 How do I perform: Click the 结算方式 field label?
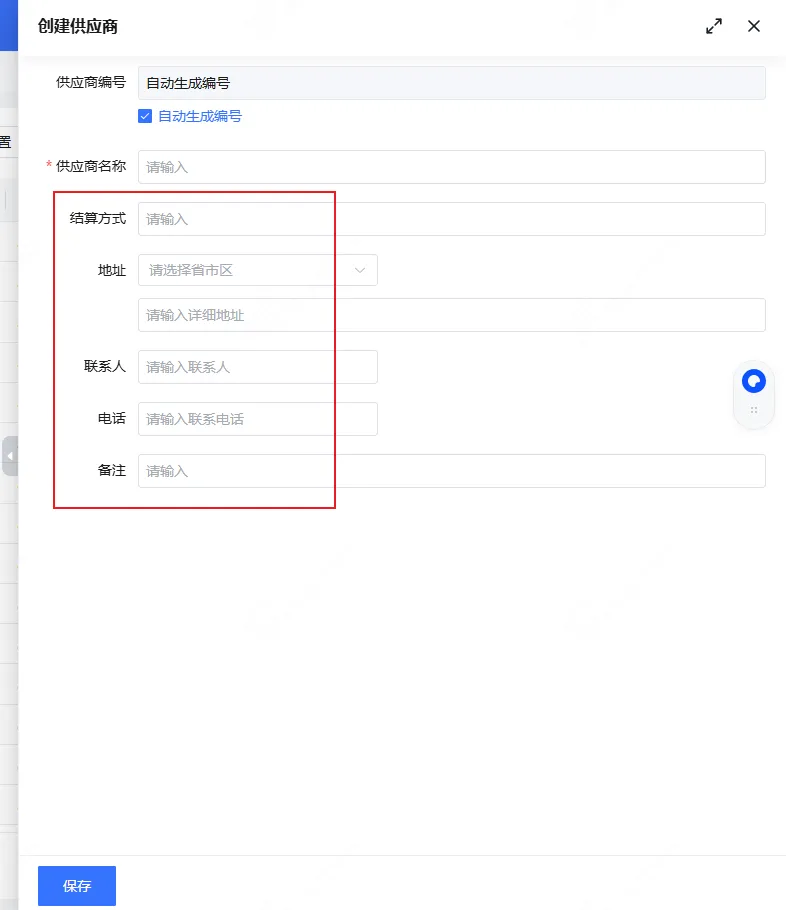tap(98, 218)
